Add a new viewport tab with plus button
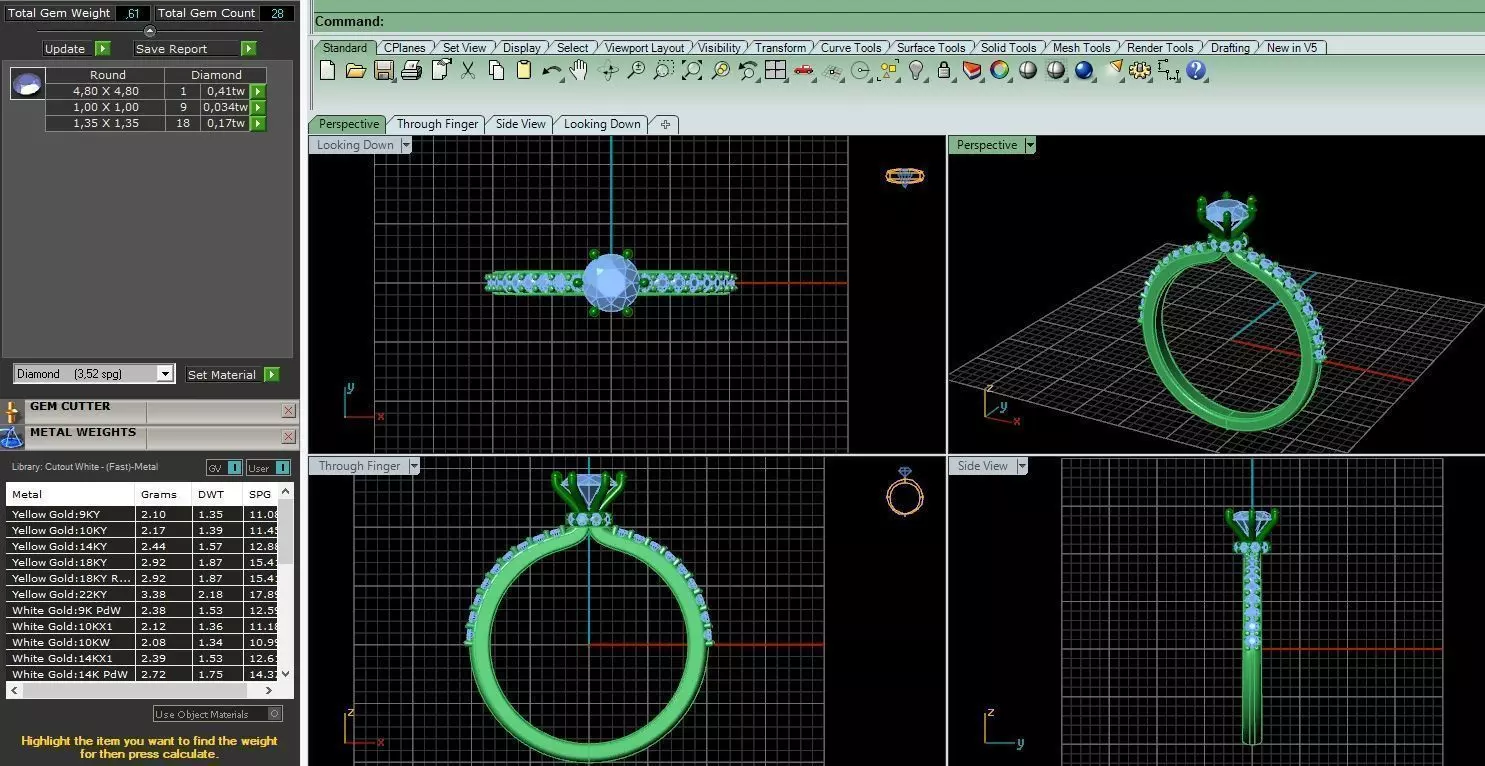Screen dimensions: 1485x766 pyautogui.click(x=665, y=124)
